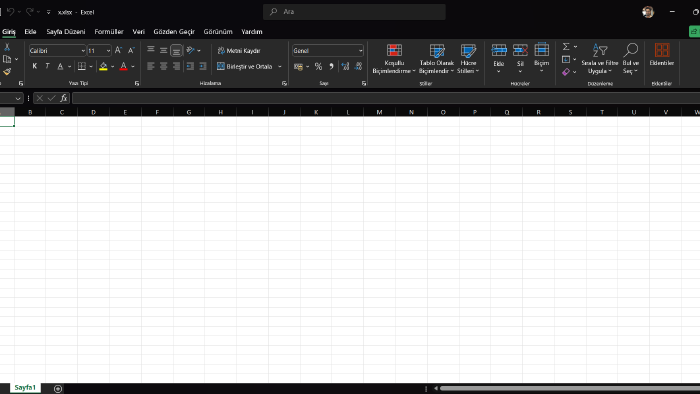Screen dimensions: 700x394
Task: Apply comma style number format
Action: (x=331, y=66)
